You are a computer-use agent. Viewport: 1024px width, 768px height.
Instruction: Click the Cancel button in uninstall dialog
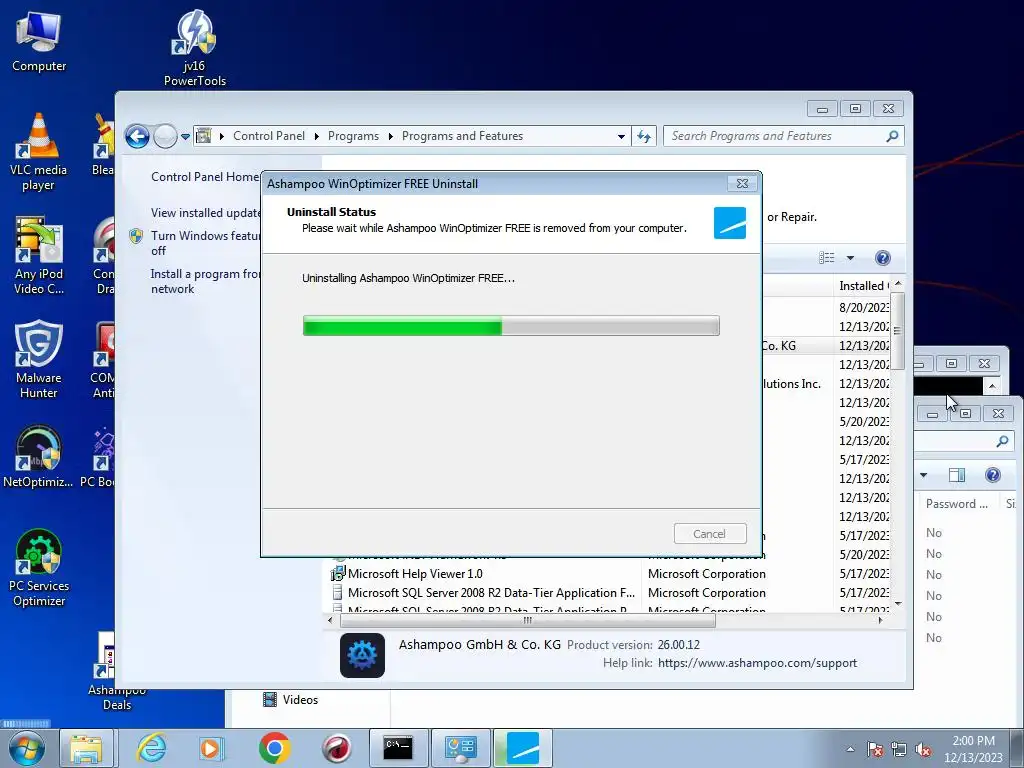(x=710, y=534)
